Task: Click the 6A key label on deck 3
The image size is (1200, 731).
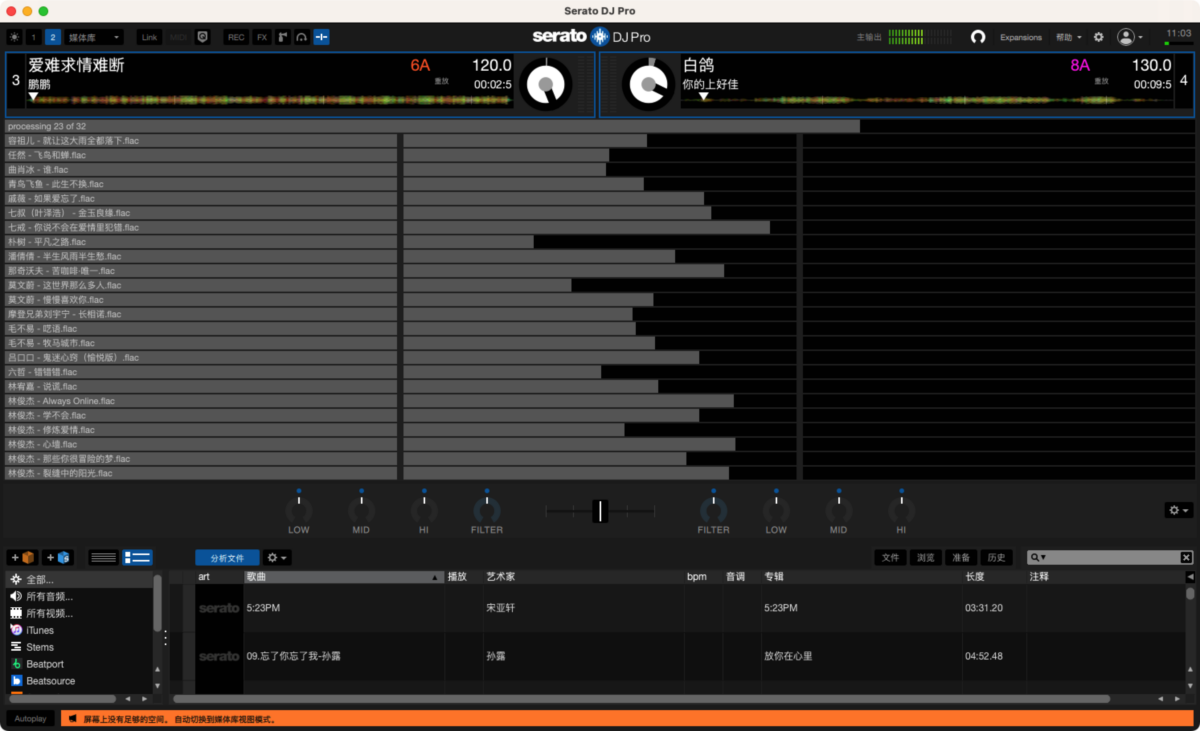Action: 420,66
